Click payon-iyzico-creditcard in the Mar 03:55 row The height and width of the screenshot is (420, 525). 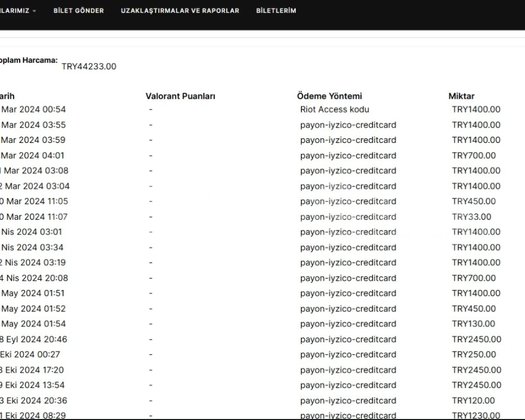tap(348, 125)
